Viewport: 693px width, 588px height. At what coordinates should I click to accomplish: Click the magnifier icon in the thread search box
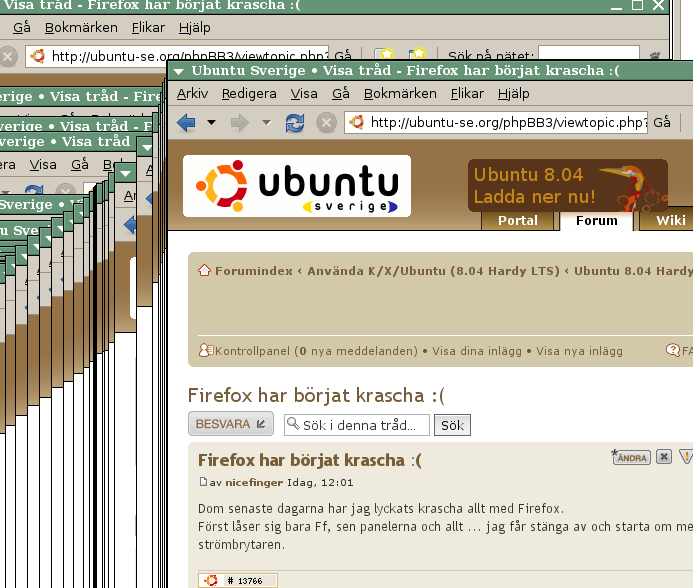(x=293, y=424)
